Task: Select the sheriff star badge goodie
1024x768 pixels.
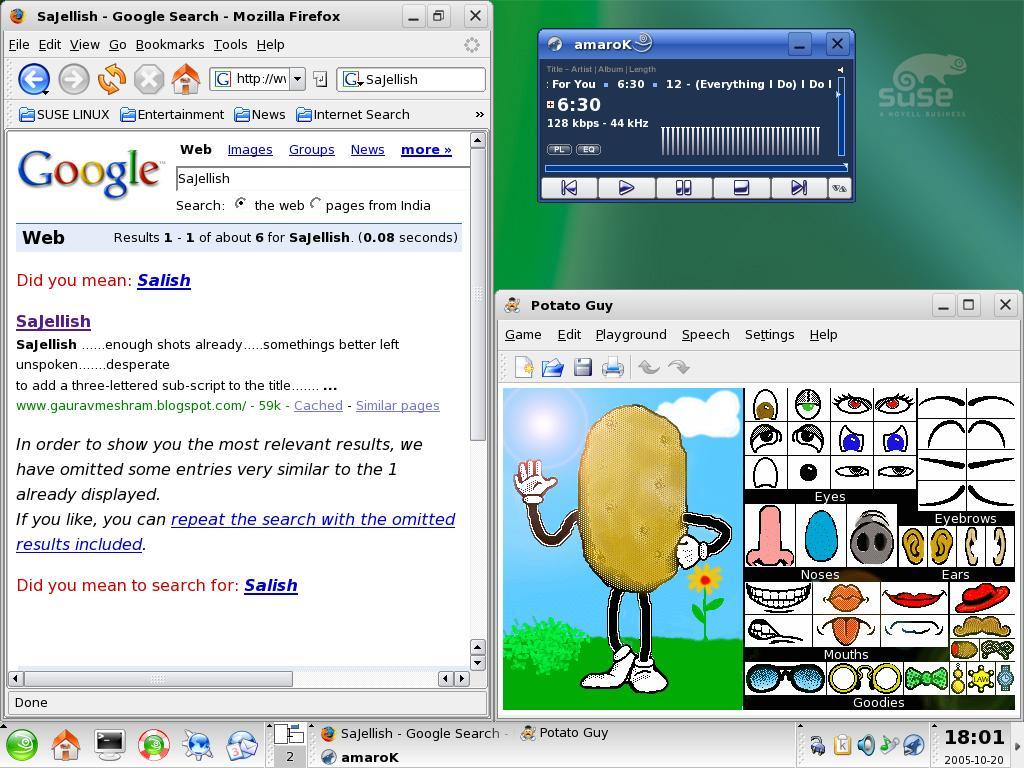Action: click(x=981, y=679)
